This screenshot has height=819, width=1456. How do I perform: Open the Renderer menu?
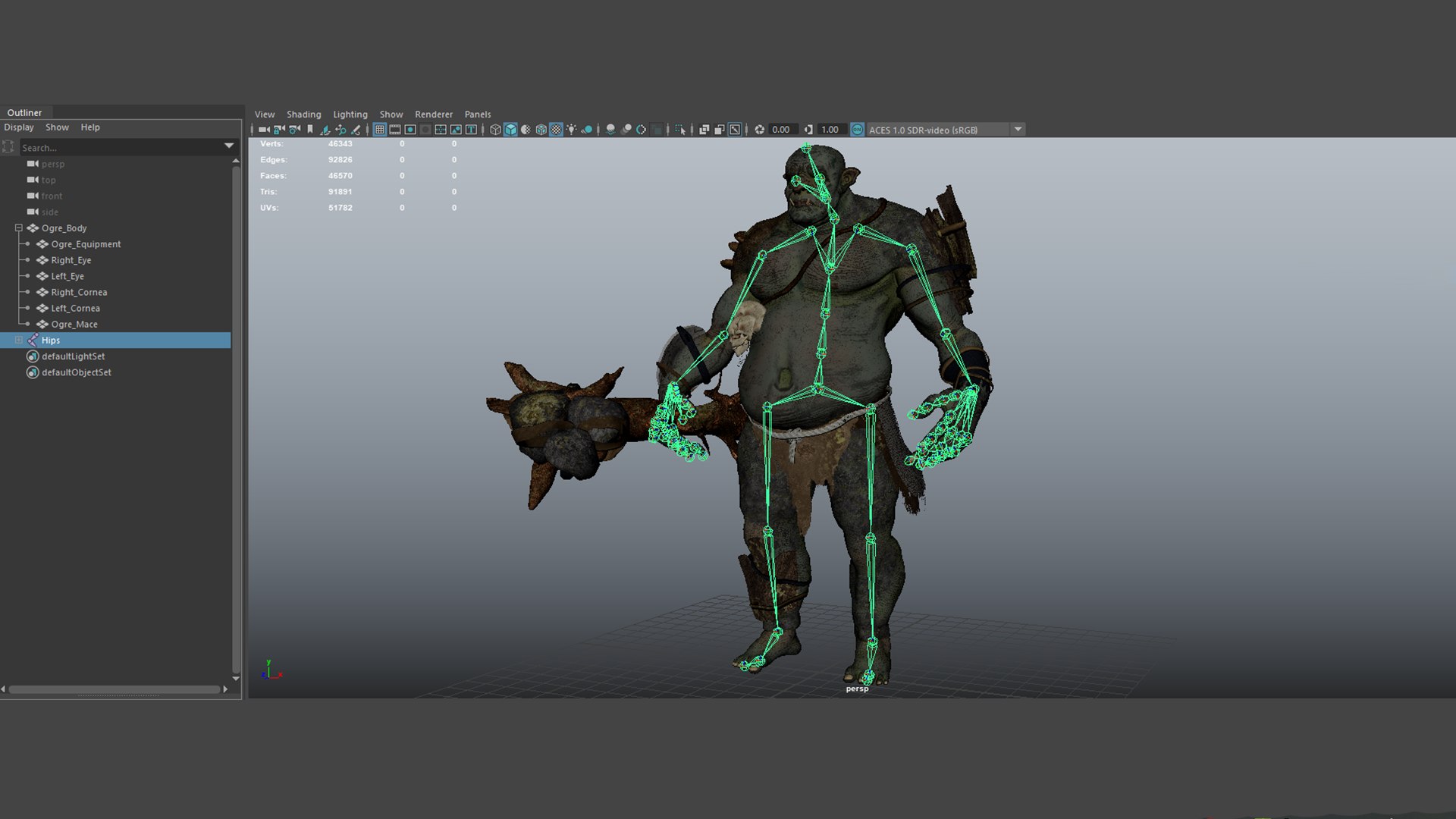coord(433,115)
